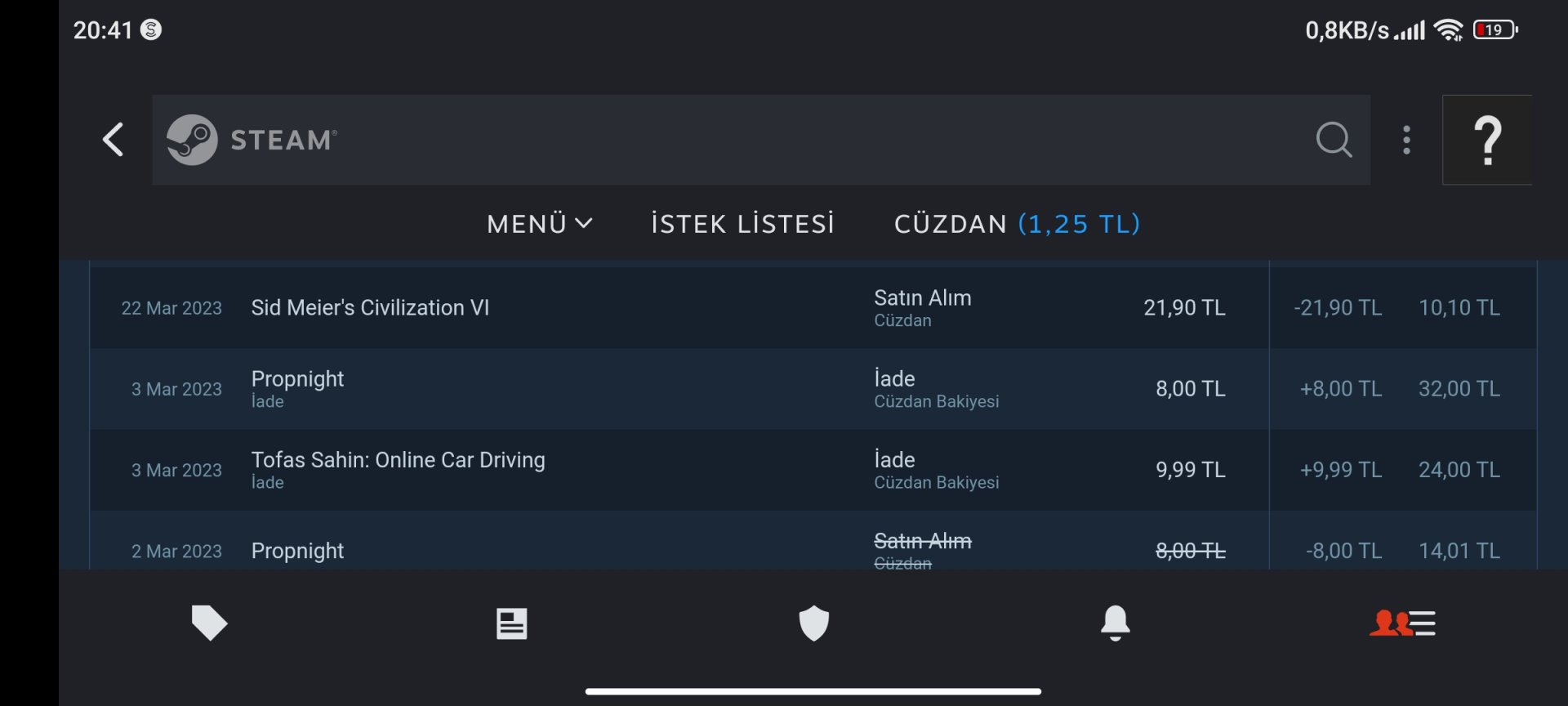Tap the S status notification icon
This screenshot has height=706, width=1568.
click(151, 29)
